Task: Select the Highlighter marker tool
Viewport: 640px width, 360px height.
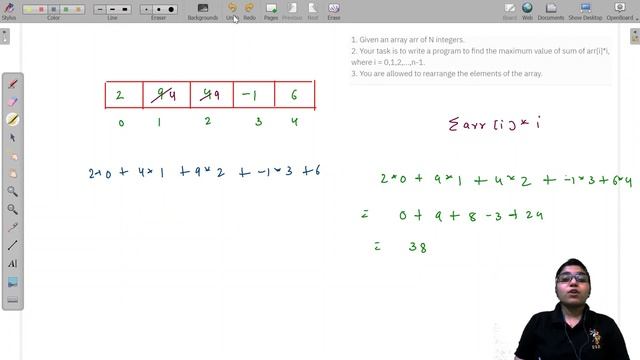Action: [x=13, y=119]
